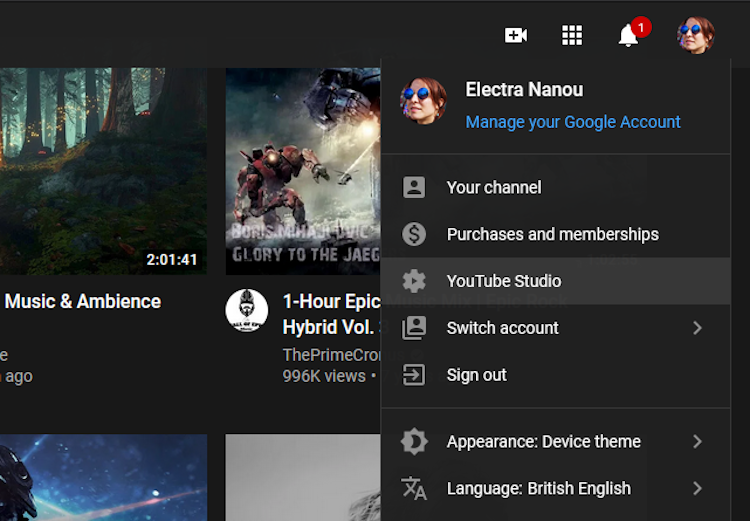Expand the Switch account submenu chevron
This screenshot has height=521, width=750.
pos(697,328)
